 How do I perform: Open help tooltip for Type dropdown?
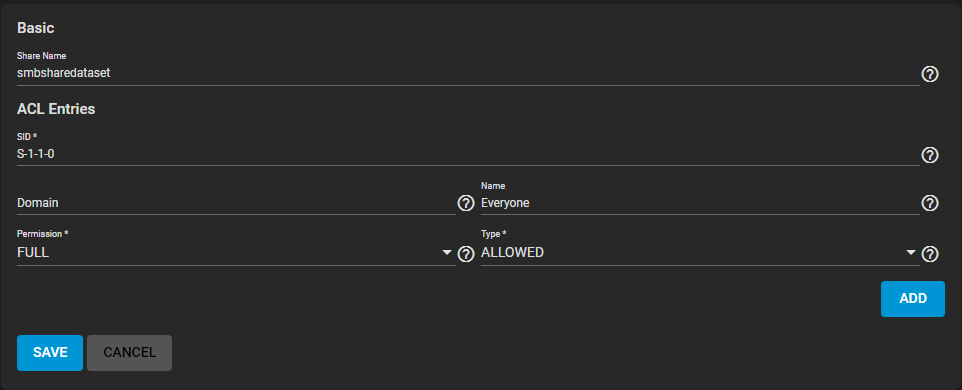coord(930,253)
